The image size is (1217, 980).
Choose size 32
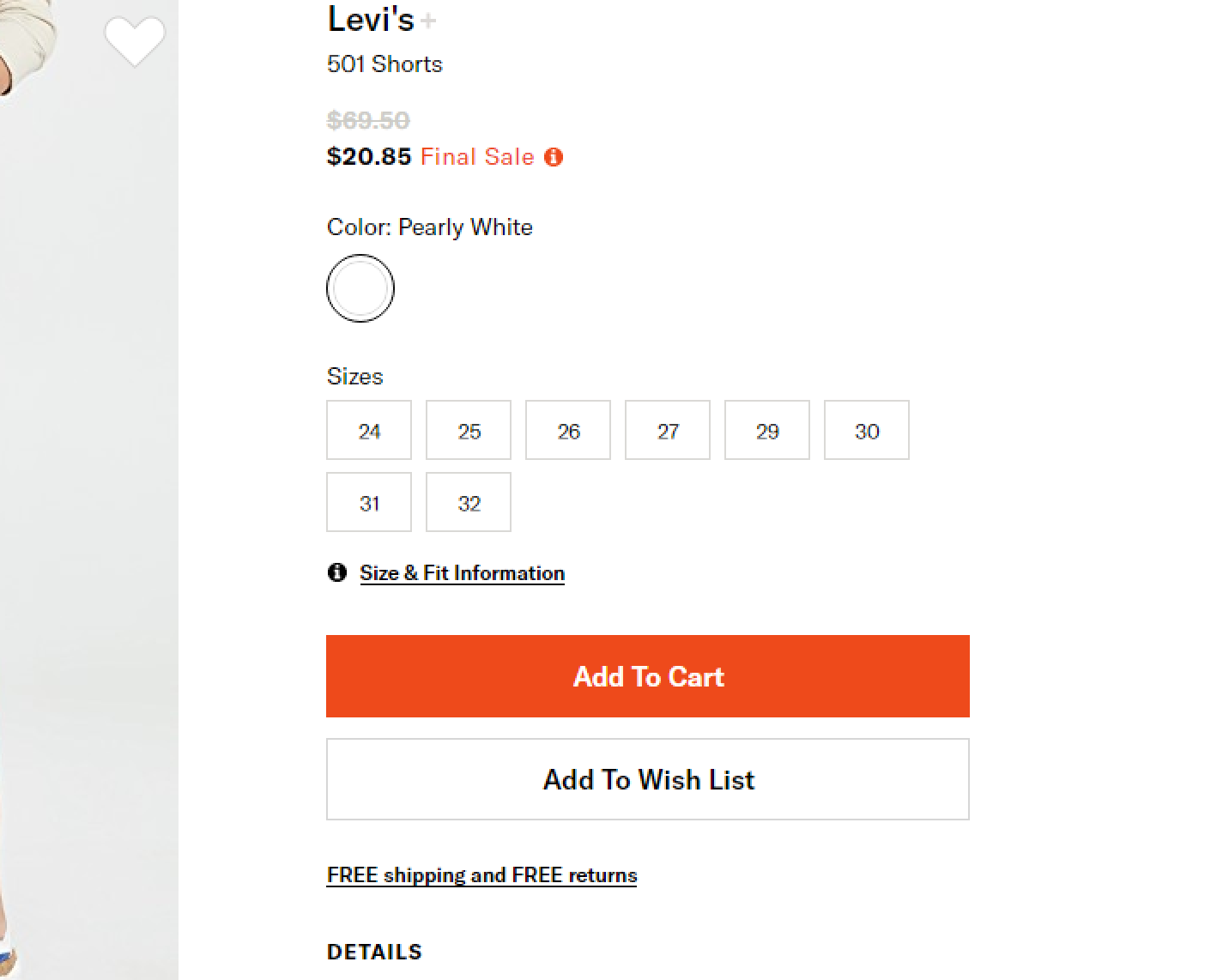469,503
